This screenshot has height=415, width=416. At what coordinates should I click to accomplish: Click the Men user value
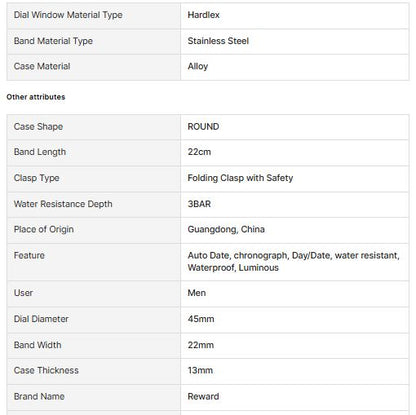tap(197, 293)
